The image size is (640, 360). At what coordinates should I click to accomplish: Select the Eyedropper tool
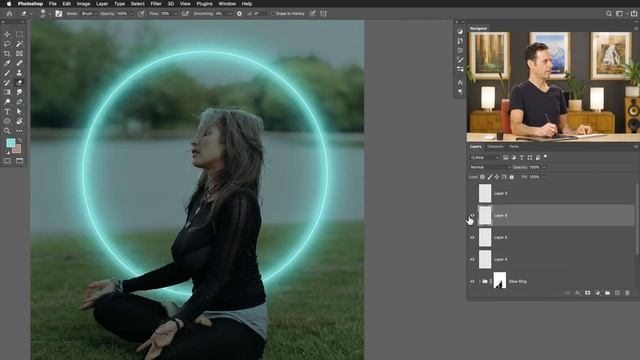(7, 63)
